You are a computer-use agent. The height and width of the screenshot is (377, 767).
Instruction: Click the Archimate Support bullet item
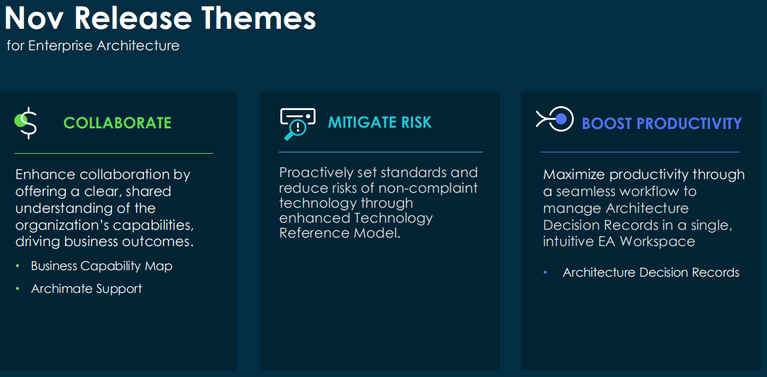(x=86, y=288)
